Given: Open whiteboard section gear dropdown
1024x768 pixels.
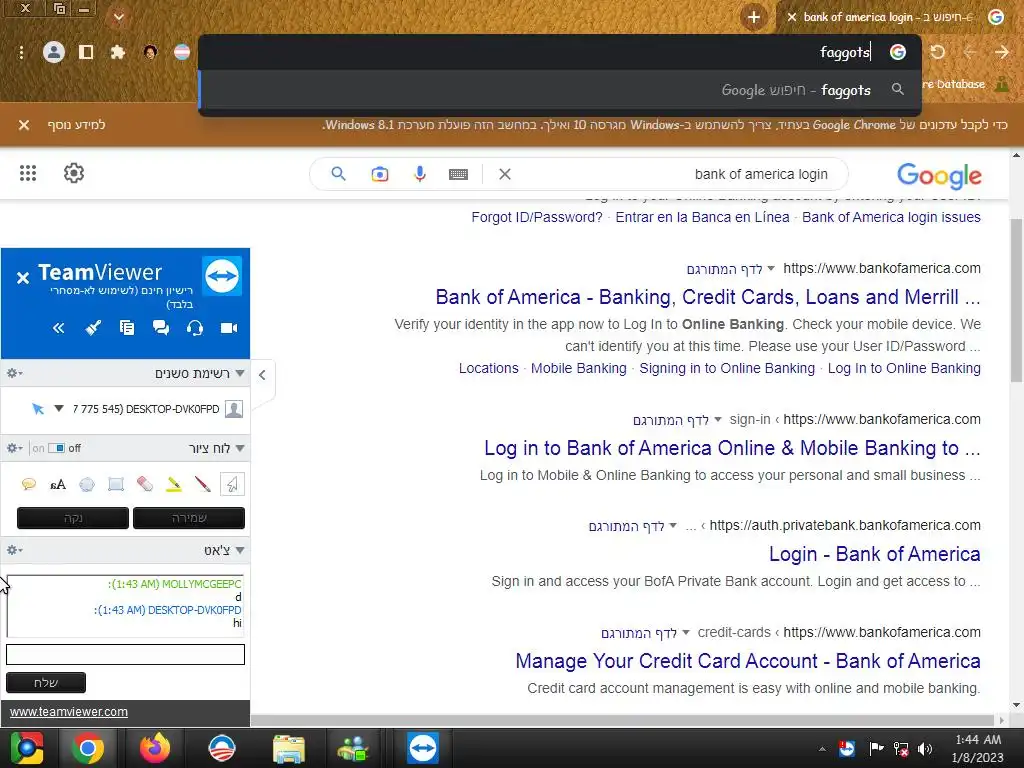Looking at the screenshot, I should 14,448.
